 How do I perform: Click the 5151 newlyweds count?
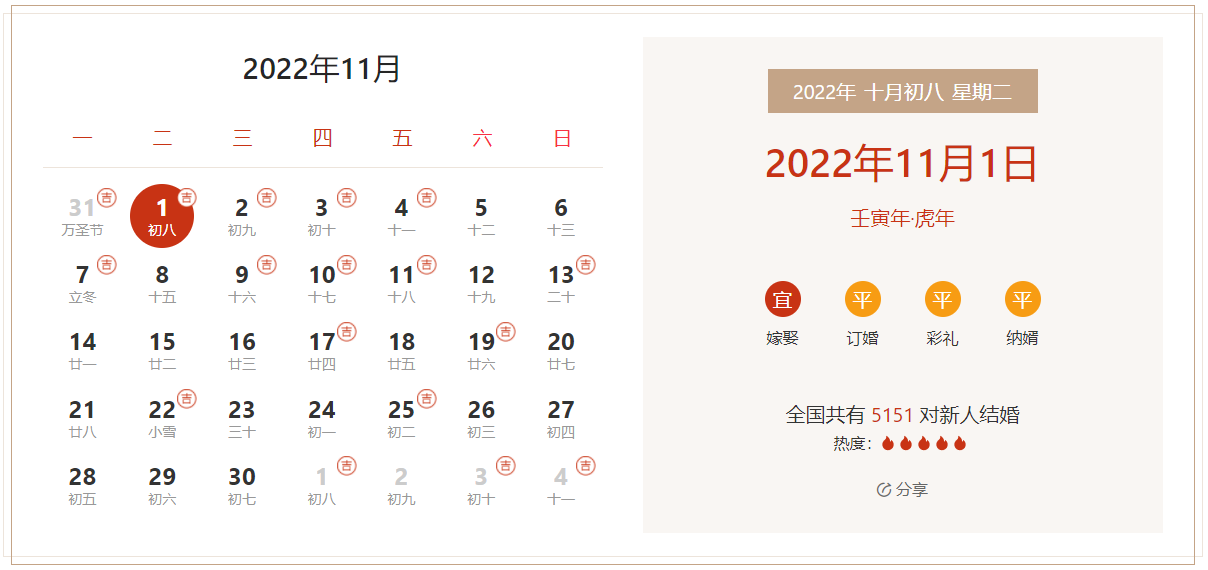tap(892, 415)
